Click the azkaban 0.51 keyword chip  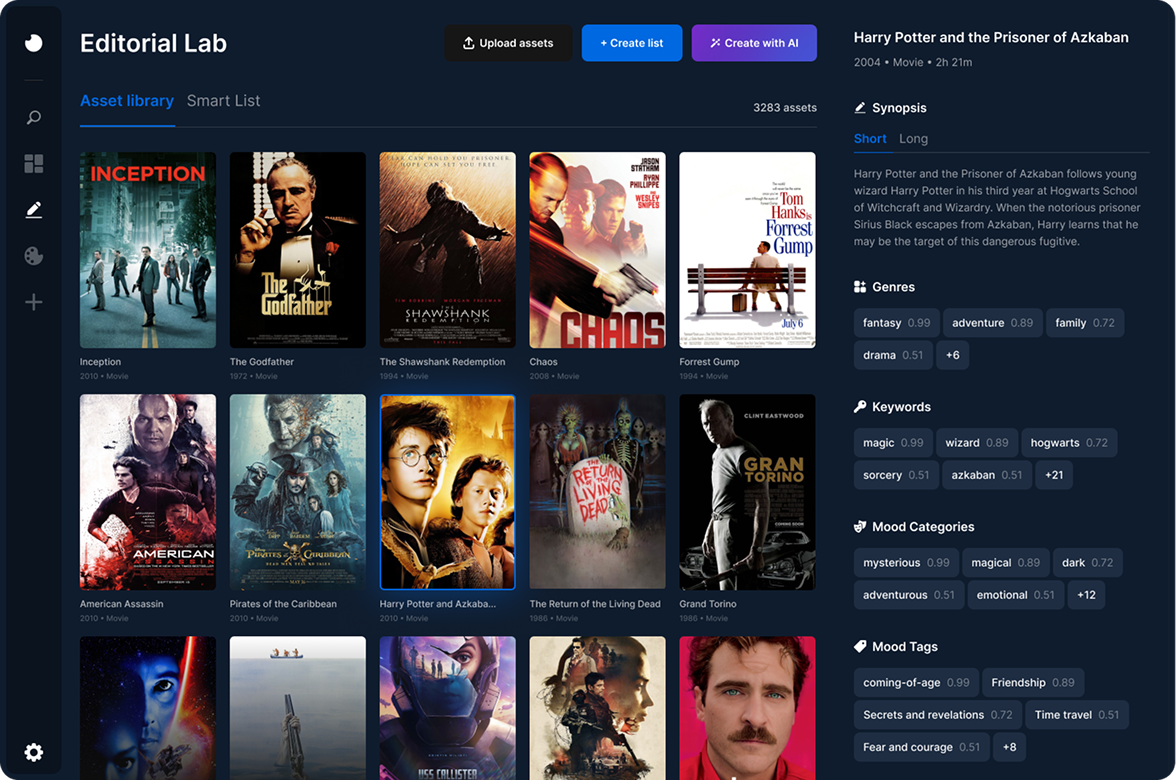click(986, 475)
